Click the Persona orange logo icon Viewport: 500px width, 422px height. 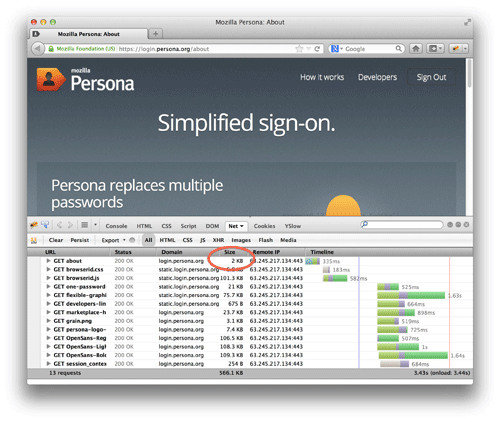[x=51, y=79]
